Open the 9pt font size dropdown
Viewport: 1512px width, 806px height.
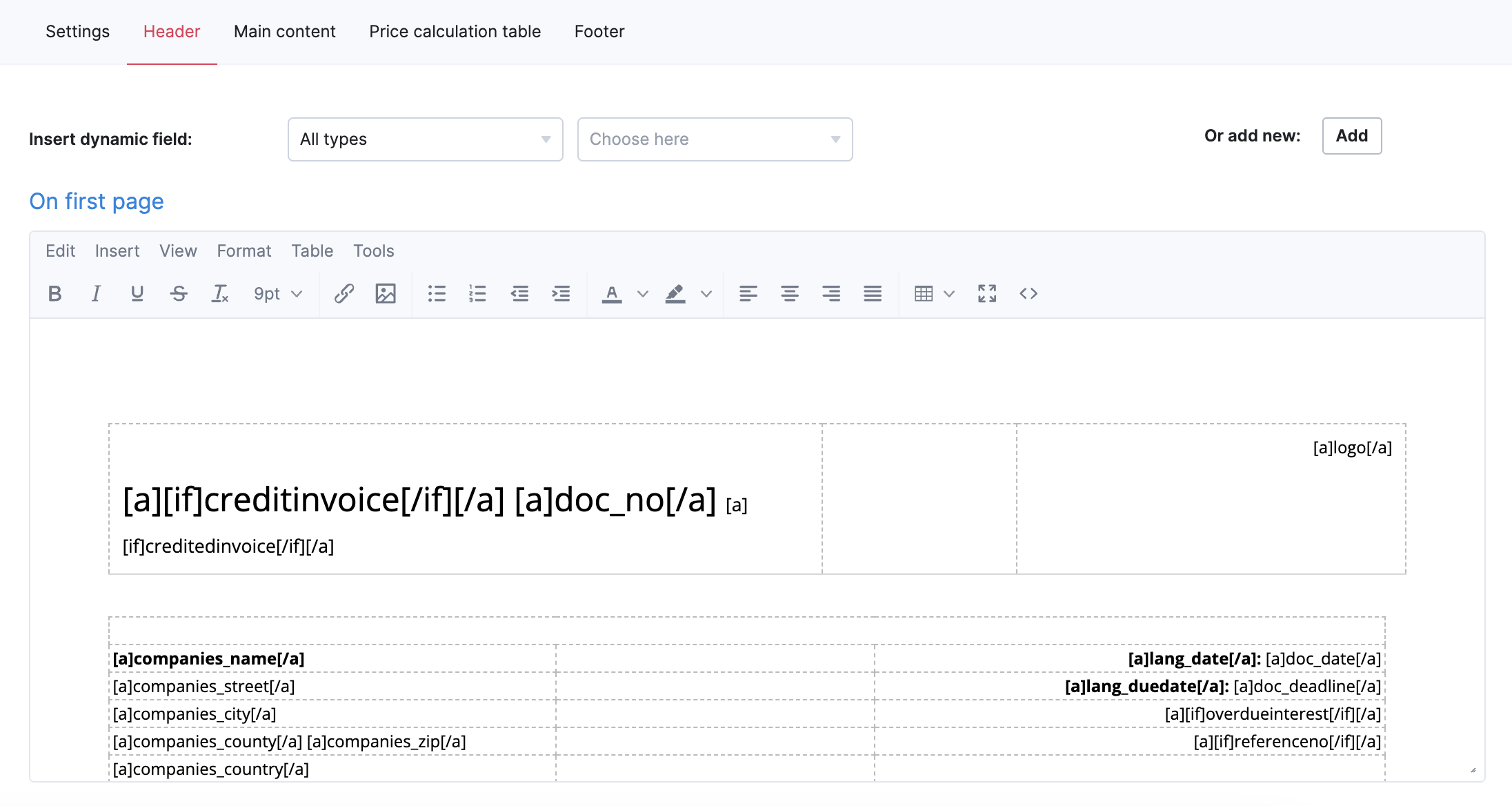(278, 294)
